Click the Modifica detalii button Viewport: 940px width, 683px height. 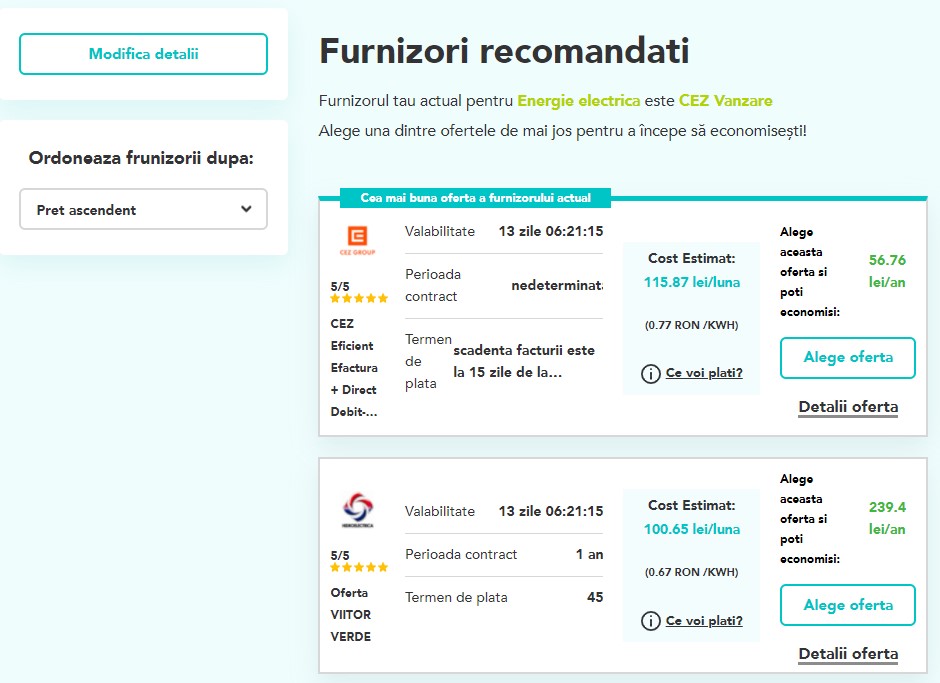(x=143, y=54)
